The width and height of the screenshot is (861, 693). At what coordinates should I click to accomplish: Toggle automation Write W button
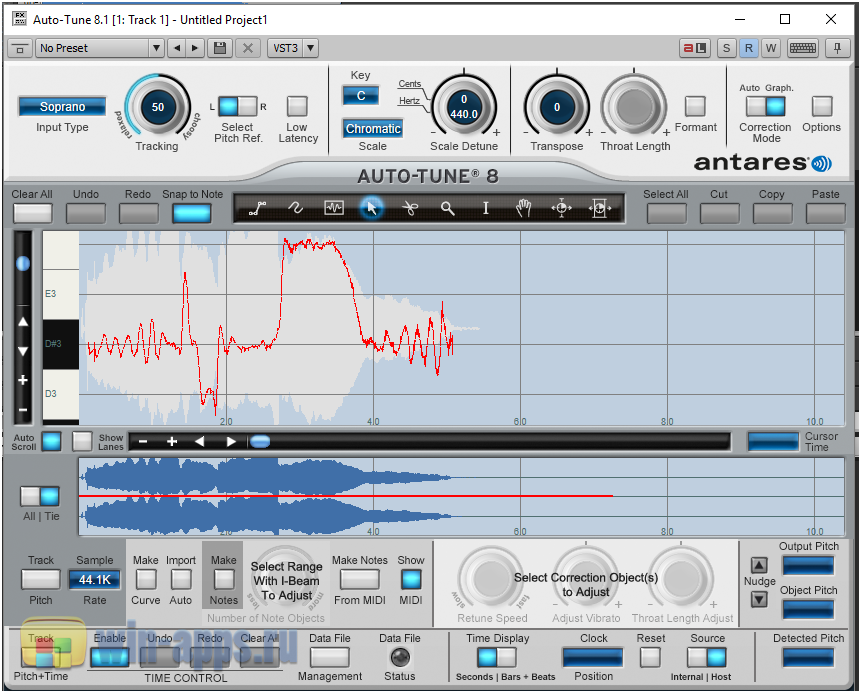coord(771,48)
